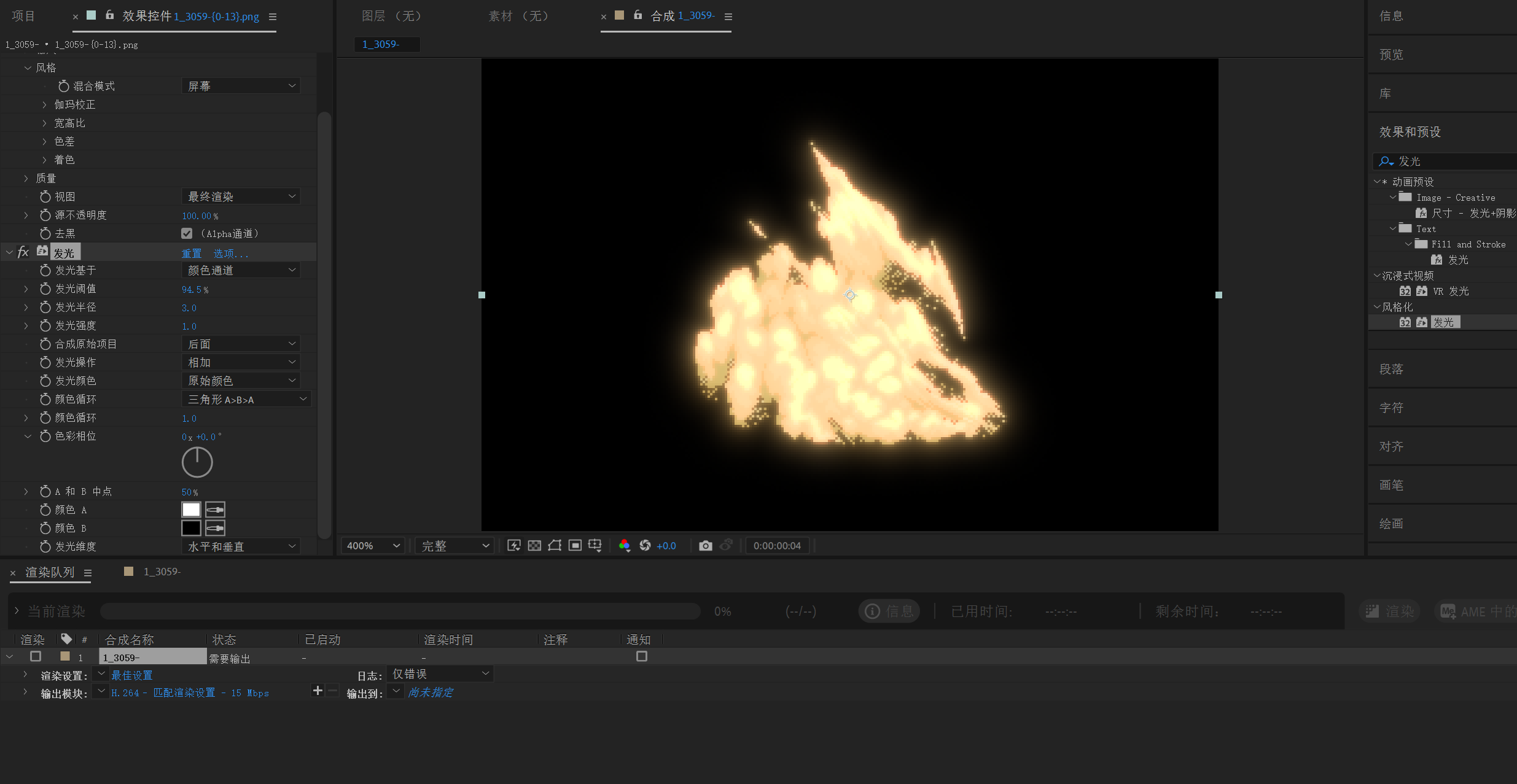Toggle stopwatch for 发光阈值
The width and height of the screenshot is (1517, 784).
point(45,289)
